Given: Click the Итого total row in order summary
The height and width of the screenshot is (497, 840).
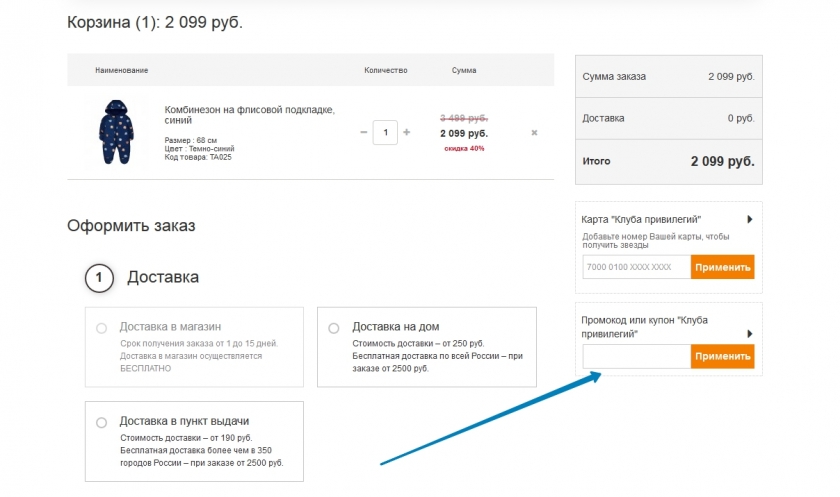Looking at the screenshot, I should tap(668, 161).
